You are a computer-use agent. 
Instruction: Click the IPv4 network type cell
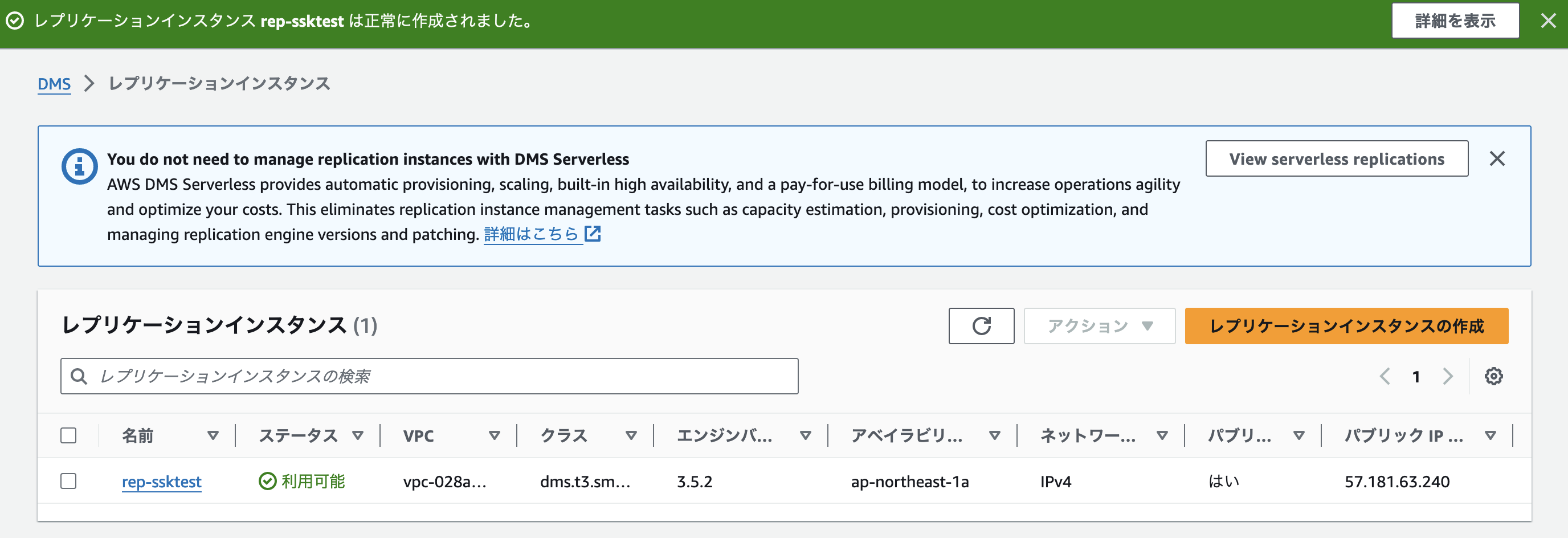pyautogui.click(x=1055, y=482)
